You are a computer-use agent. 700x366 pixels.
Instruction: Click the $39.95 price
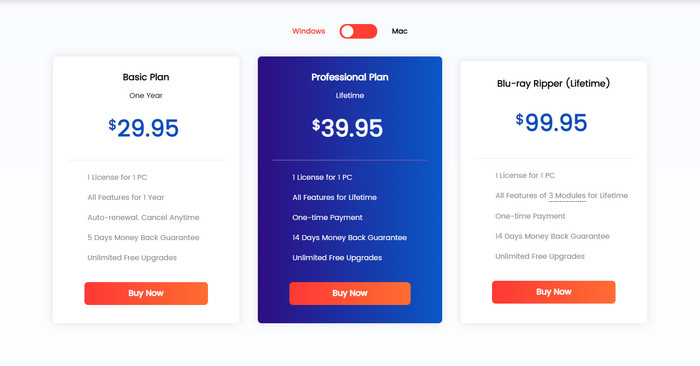(347, 128)
